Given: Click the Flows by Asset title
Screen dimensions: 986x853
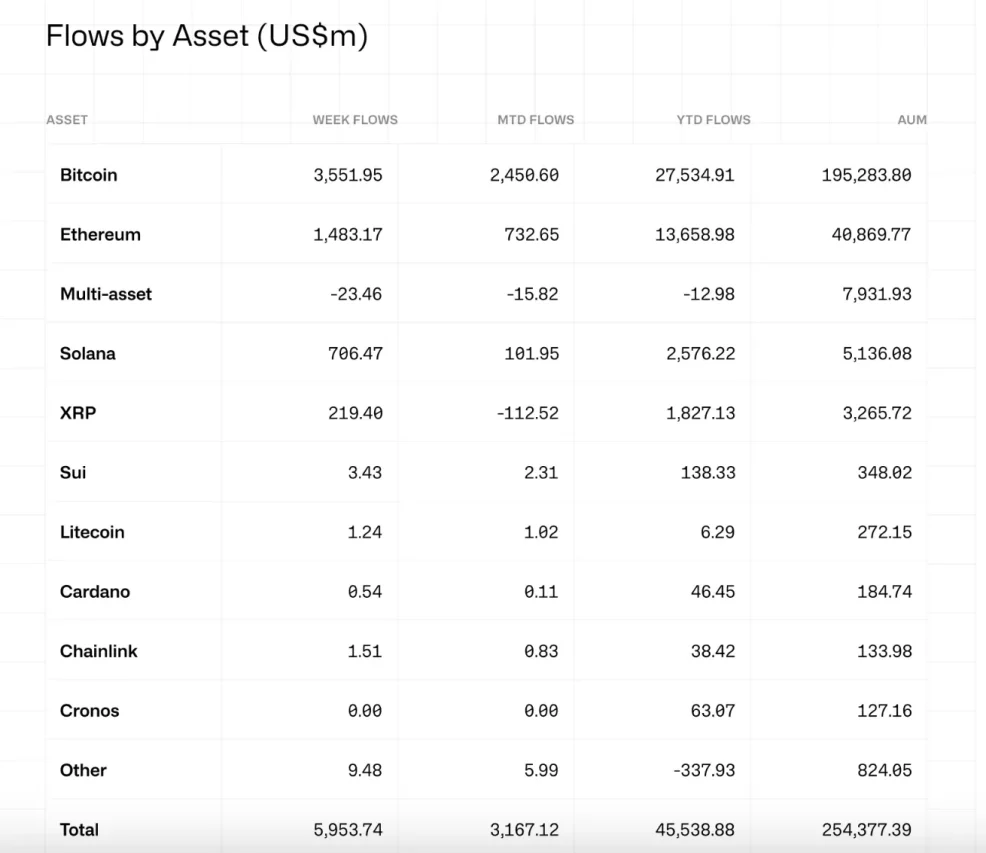Looking at the screenshot, I should click(207, 36).
